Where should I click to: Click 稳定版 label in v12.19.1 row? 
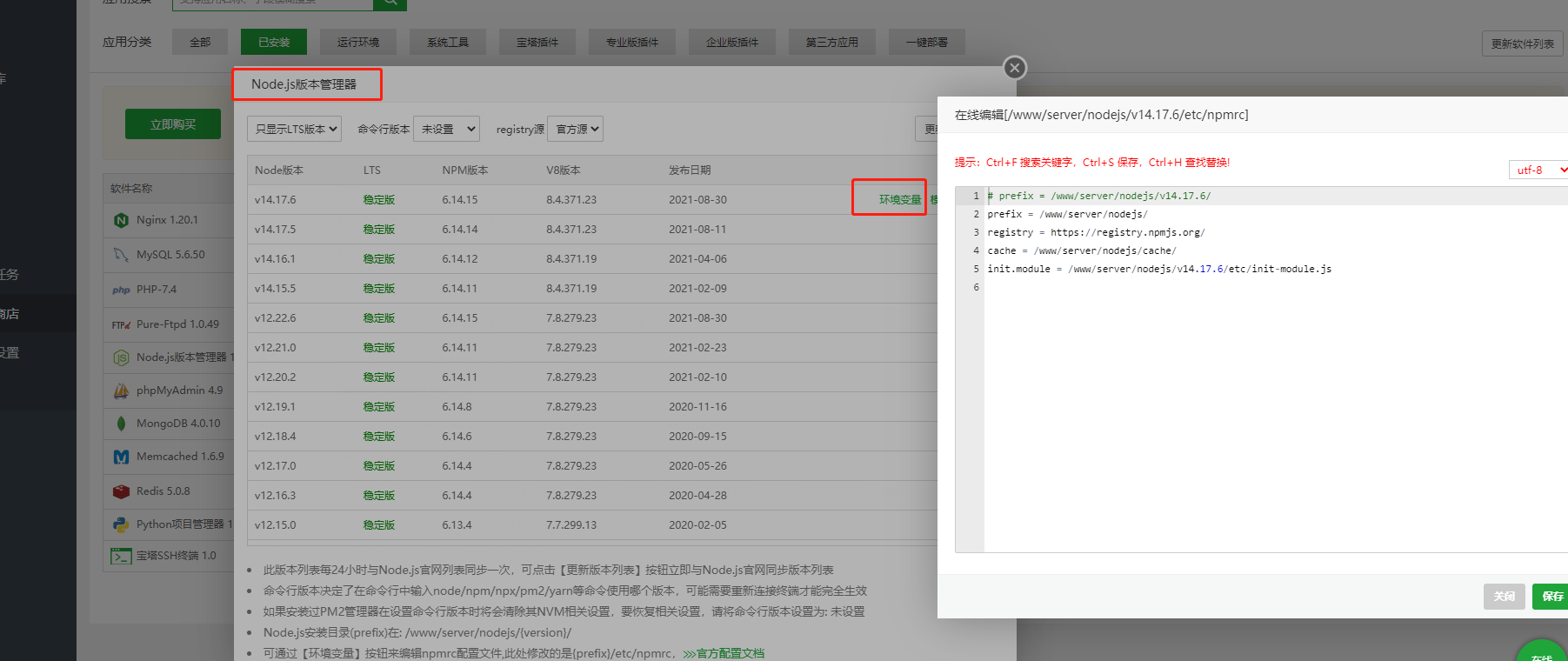pos(379,406)
